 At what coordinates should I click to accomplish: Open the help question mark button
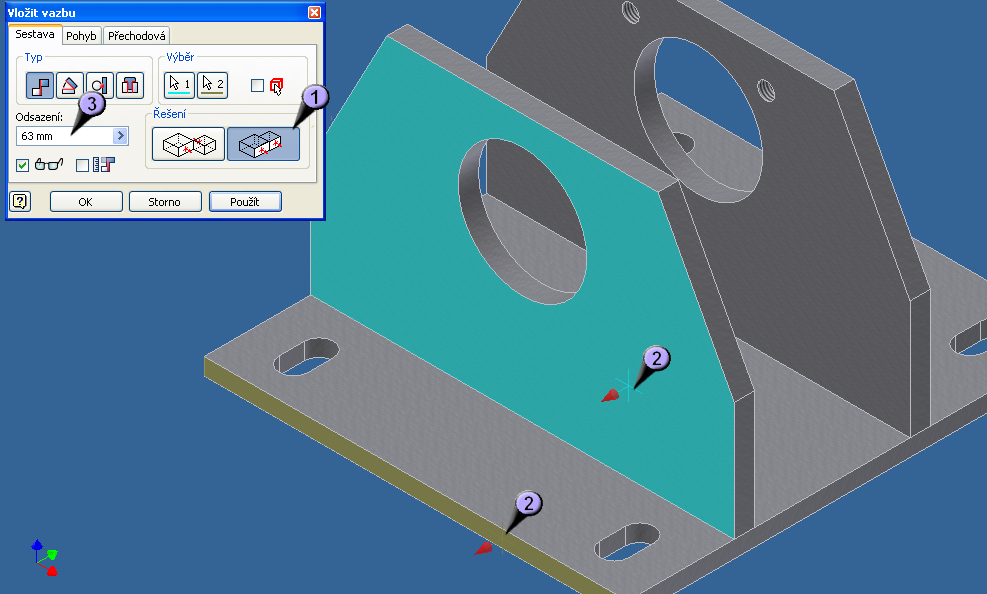(x=21, y=201)
